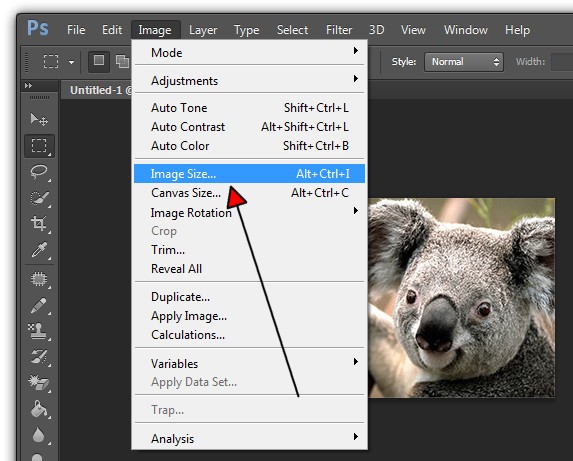Select the Move tool
Image resolution: width=573 pixels, height=461 pixels.
pos(39,119)
